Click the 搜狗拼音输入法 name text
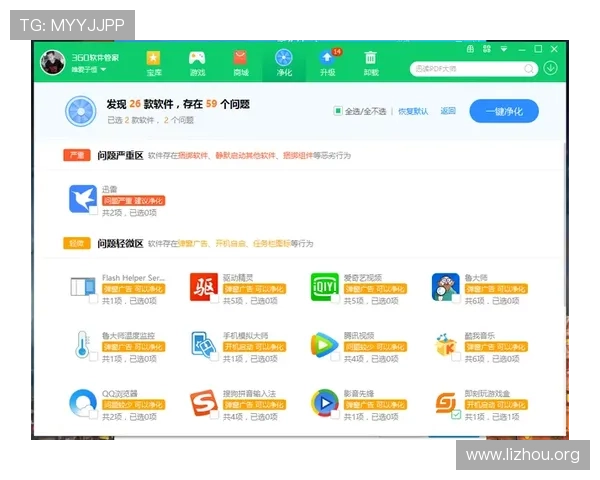Viewport: 600px width, 480px height. click(249, 393)
